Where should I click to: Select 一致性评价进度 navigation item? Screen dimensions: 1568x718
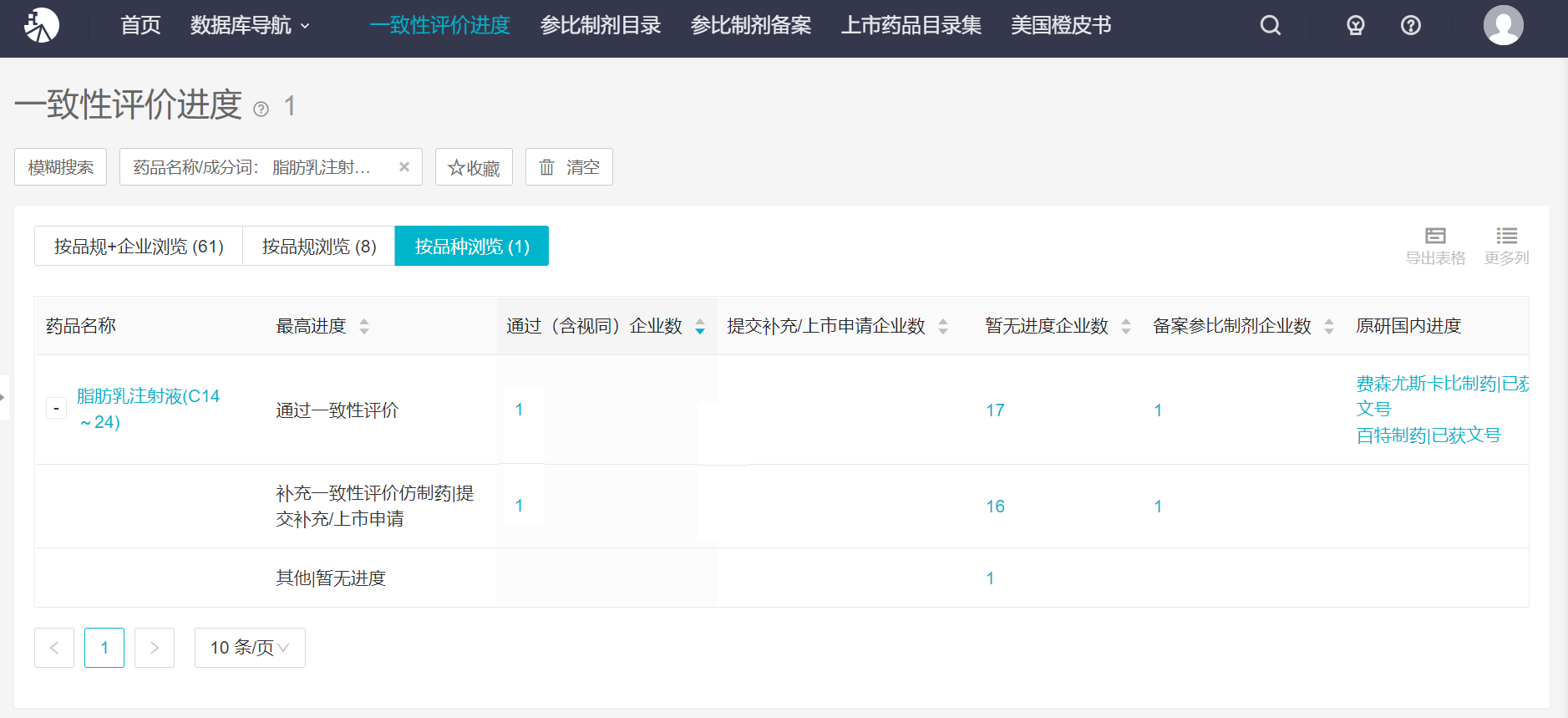coord(440,25)
